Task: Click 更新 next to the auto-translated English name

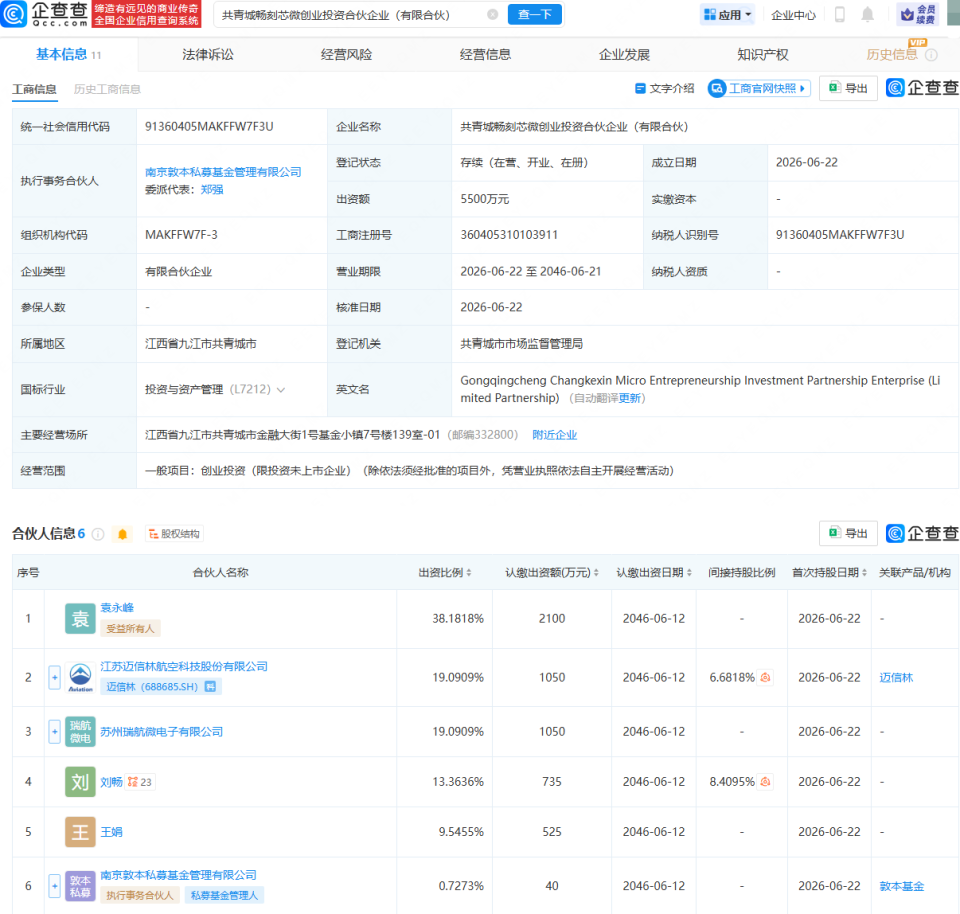Action: coord(629,399)
